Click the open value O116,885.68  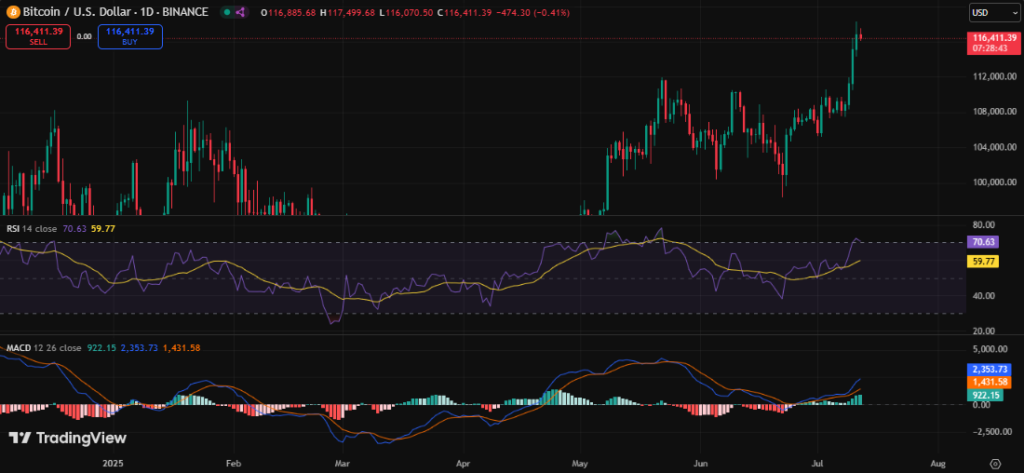coord(288,12)
